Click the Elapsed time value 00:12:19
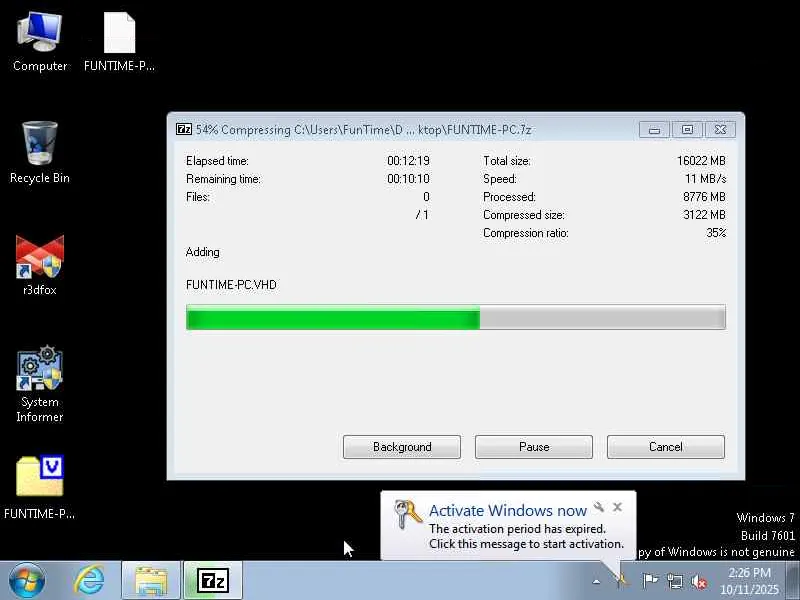800x600 pixels. click(408, 161)
